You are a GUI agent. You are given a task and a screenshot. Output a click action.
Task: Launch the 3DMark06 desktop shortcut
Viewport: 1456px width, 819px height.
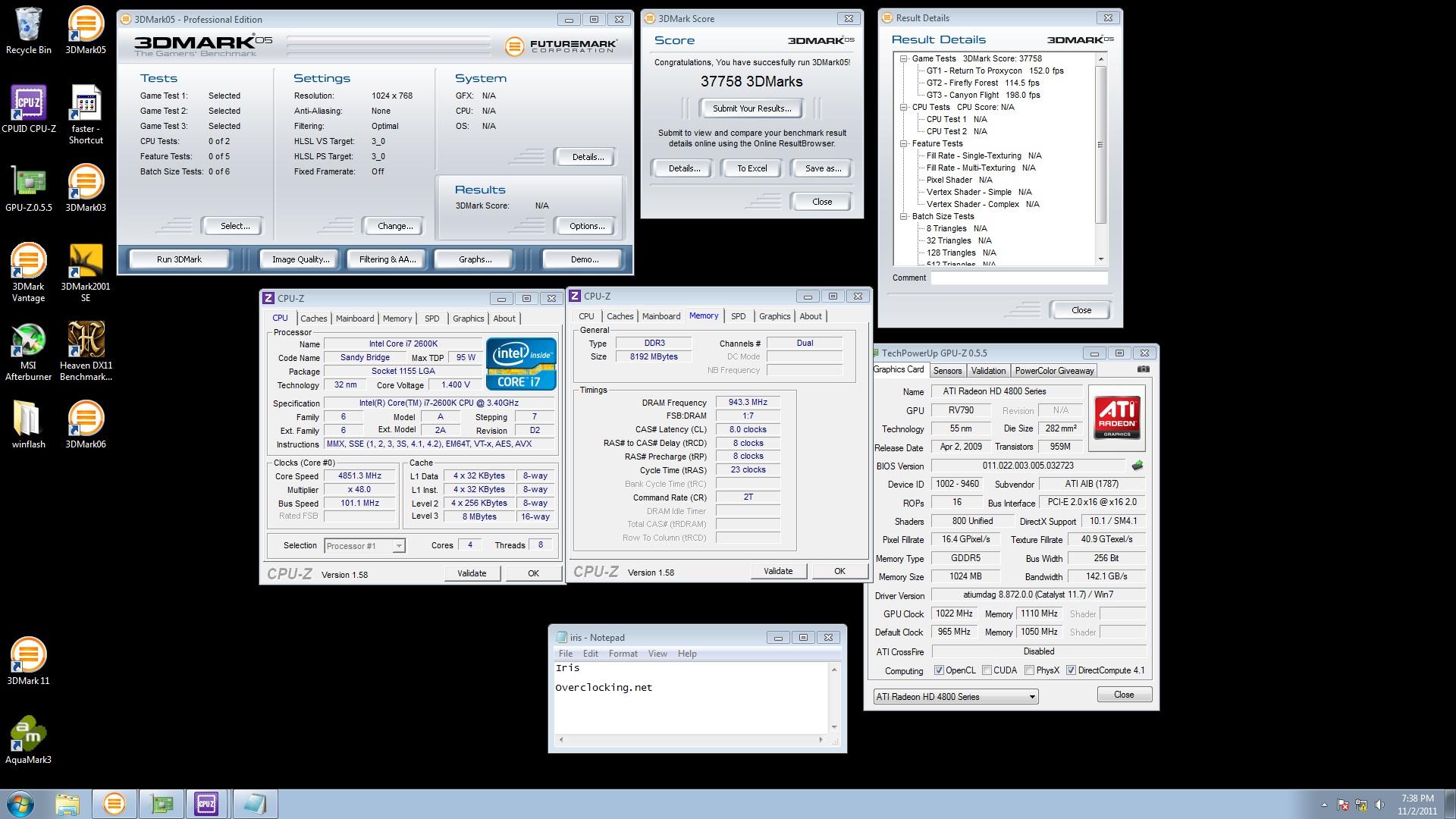click(x=86, y=424)
